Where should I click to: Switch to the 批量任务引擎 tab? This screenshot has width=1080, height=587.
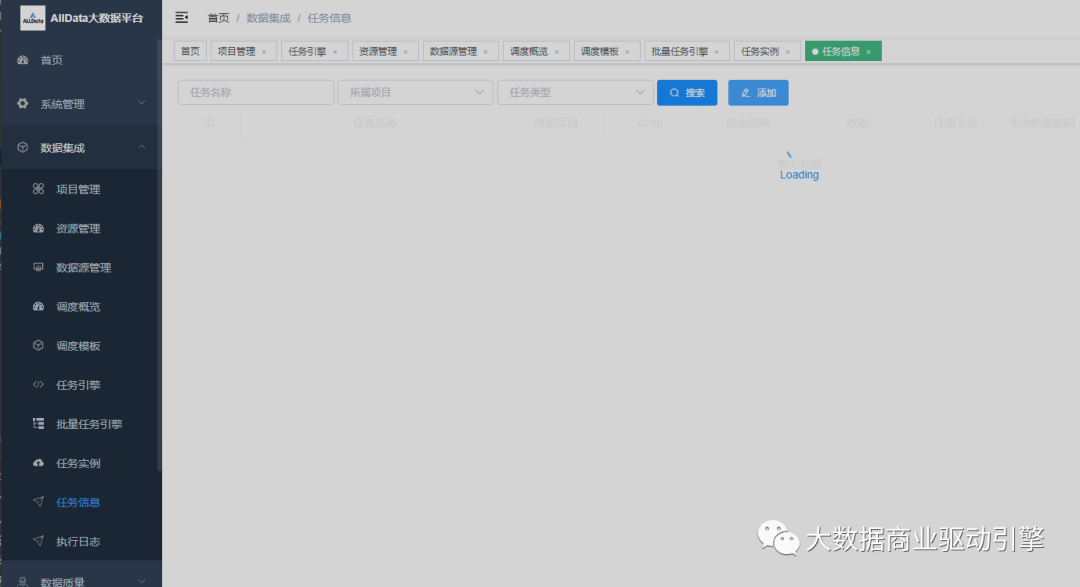pyautogui.click(x=679, y=51)
